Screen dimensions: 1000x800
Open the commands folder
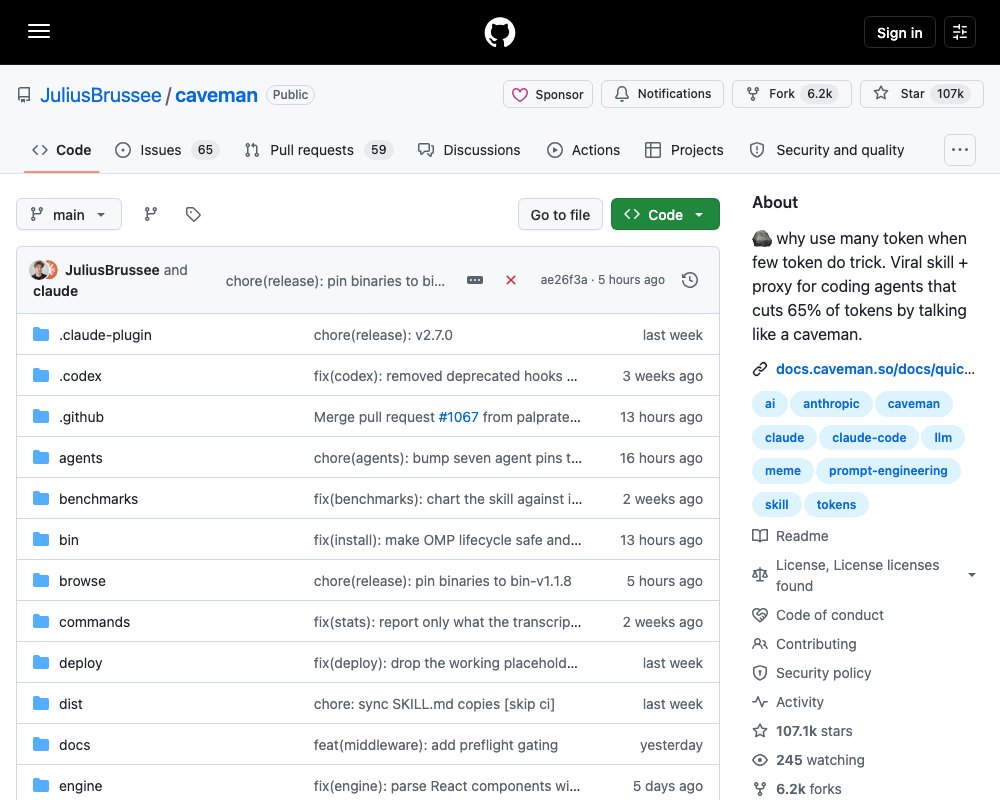pos(94,622)
